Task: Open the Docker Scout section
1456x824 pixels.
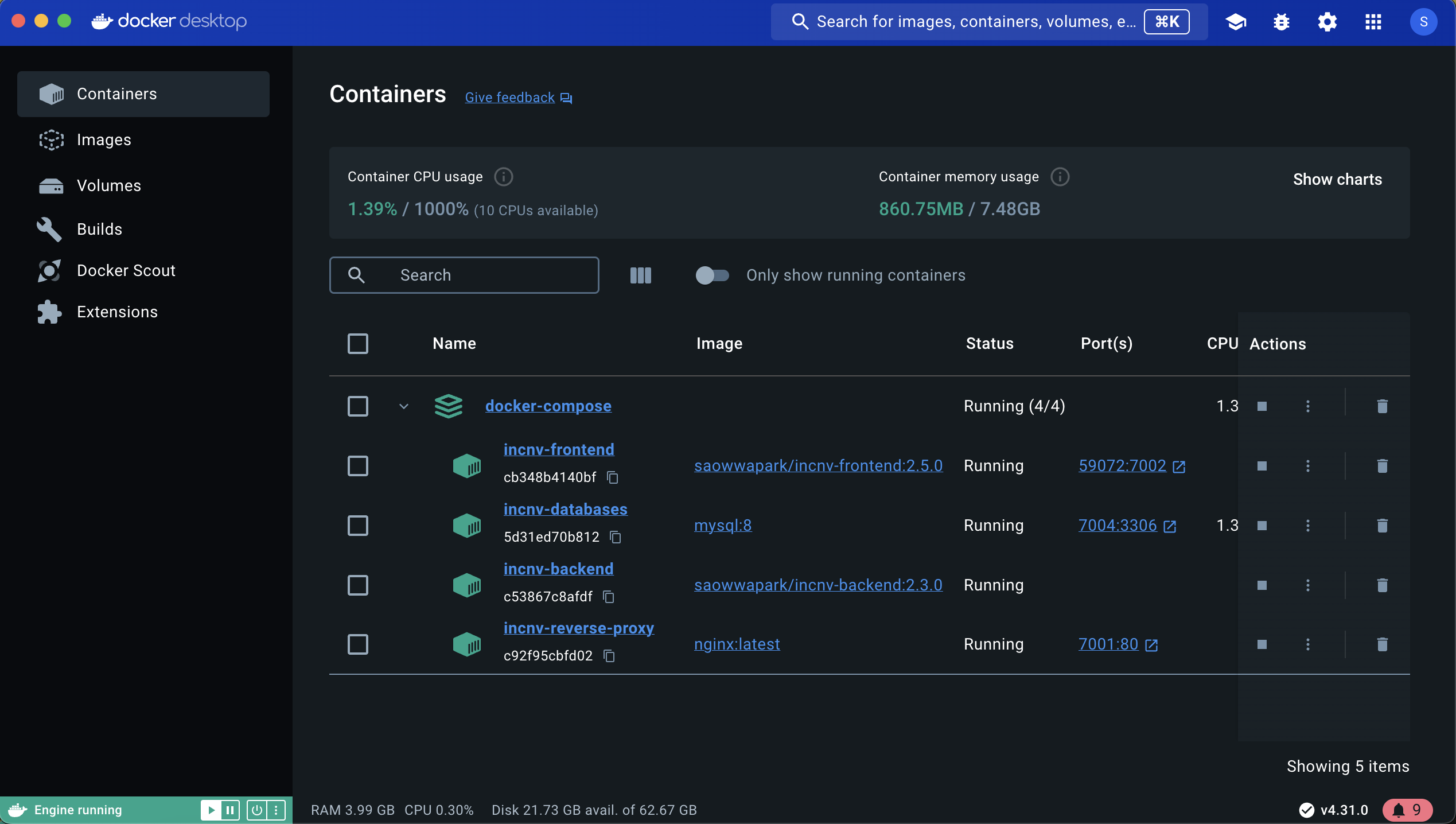Action: tap(126, 271)
